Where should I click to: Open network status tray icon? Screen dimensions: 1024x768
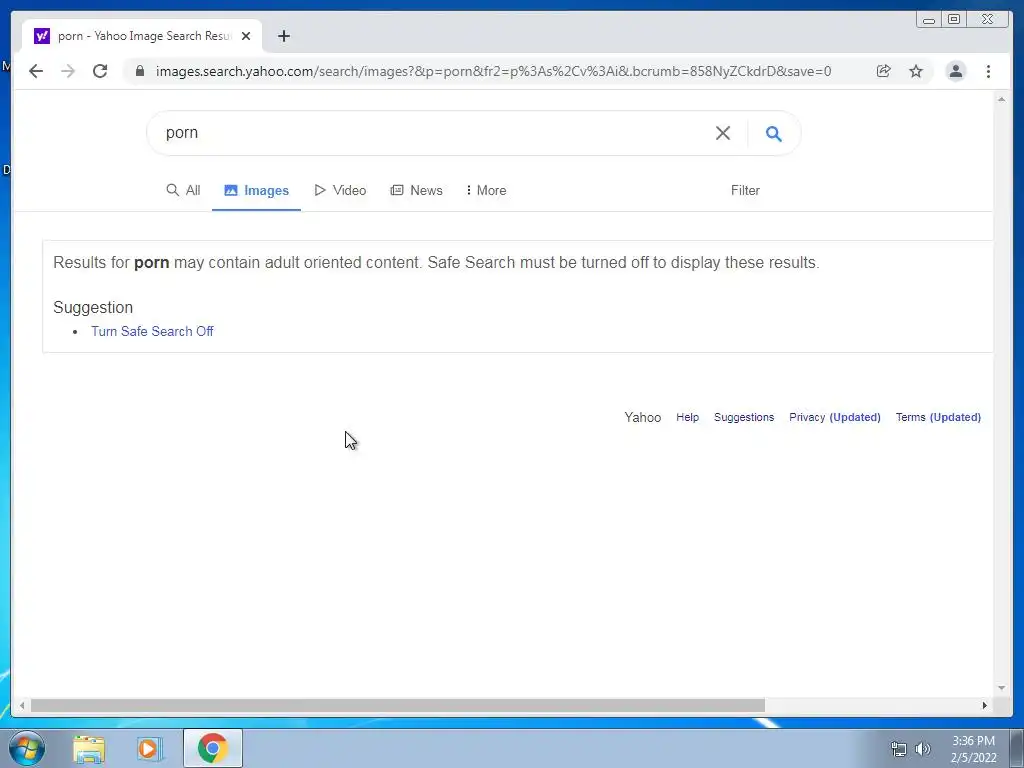[x=899, y=749]
